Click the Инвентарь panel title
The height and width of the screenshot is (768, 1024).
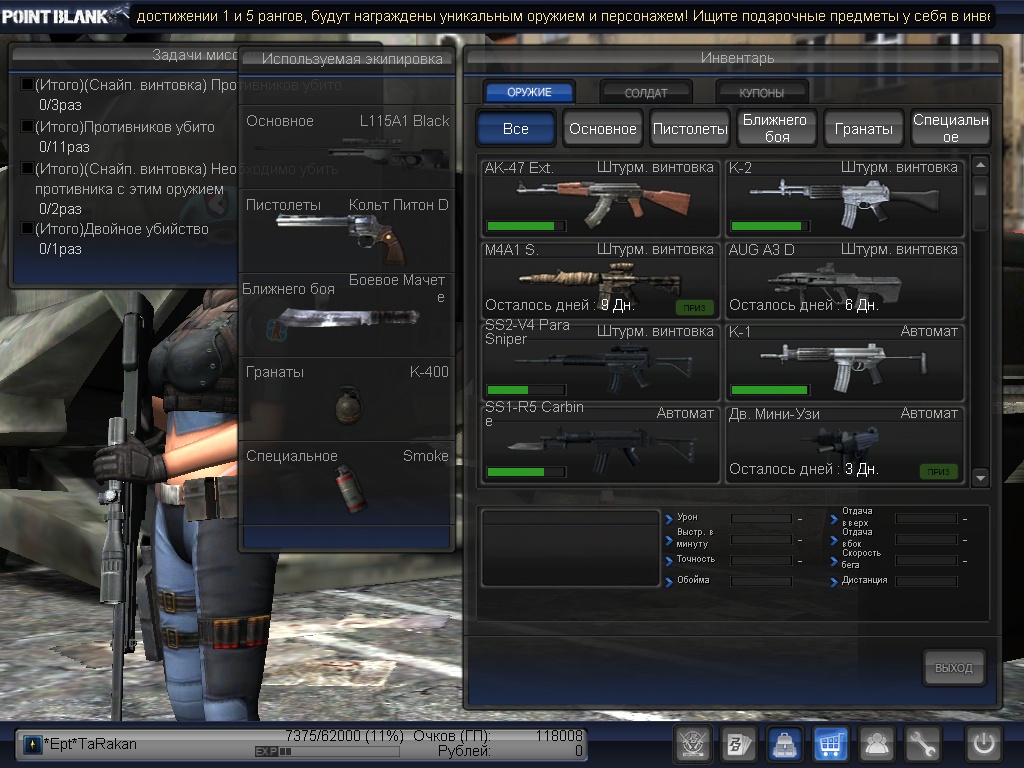pos(737,57)
